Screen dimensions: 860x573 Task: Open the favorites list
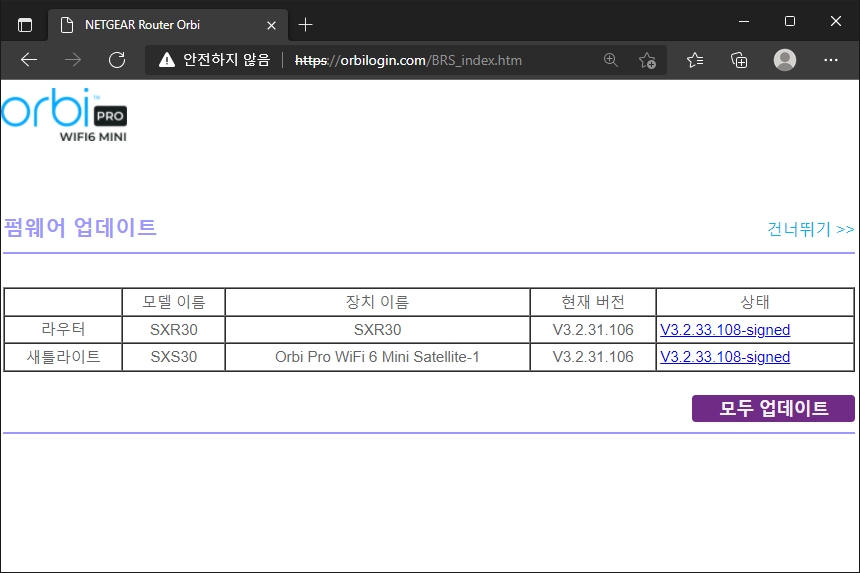click(x=695, y=60)
